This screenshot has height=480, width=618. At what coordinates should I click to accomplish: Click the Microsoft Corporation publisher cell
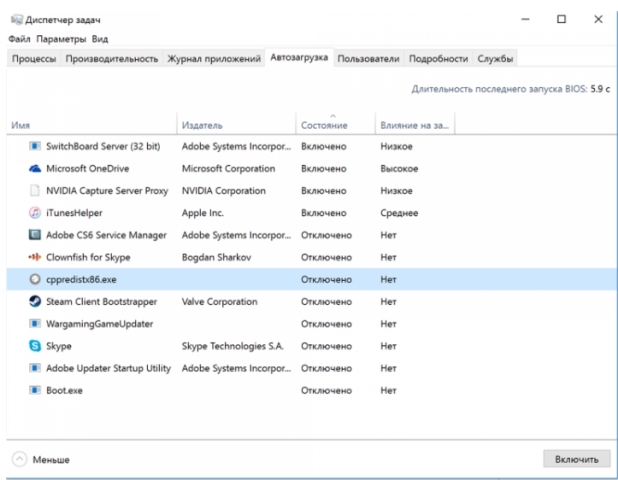click(x=229, y=169)
